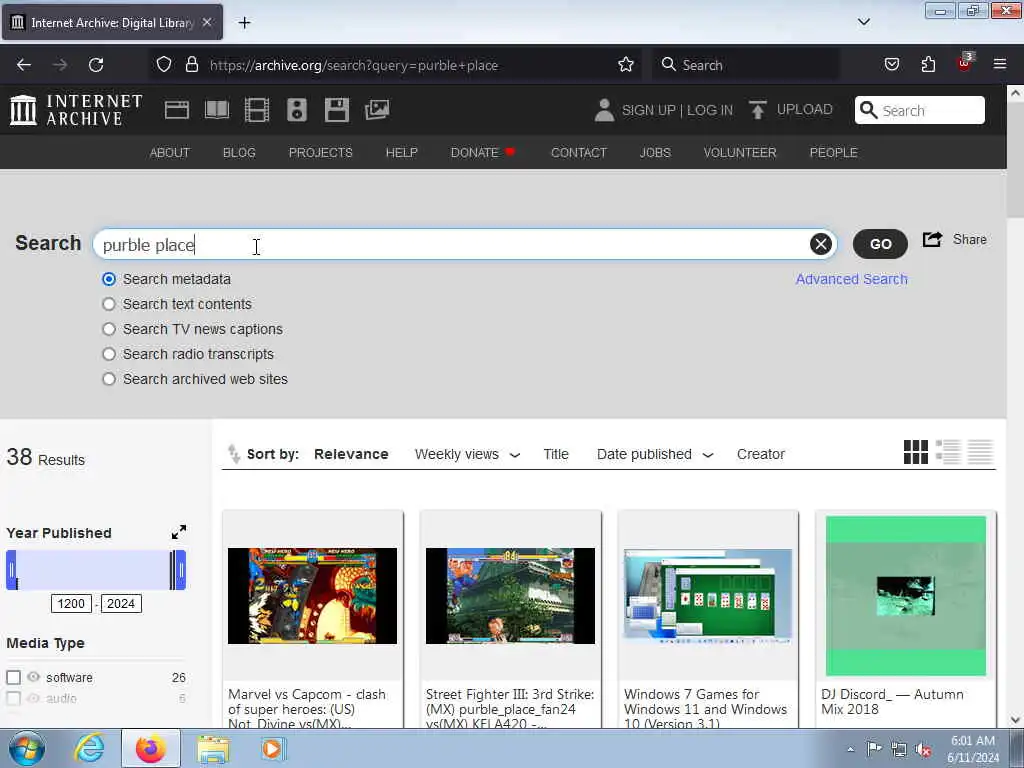Screen dimensions: 1024x768
Task: Switch to extended list view
Action: point(948,452)
